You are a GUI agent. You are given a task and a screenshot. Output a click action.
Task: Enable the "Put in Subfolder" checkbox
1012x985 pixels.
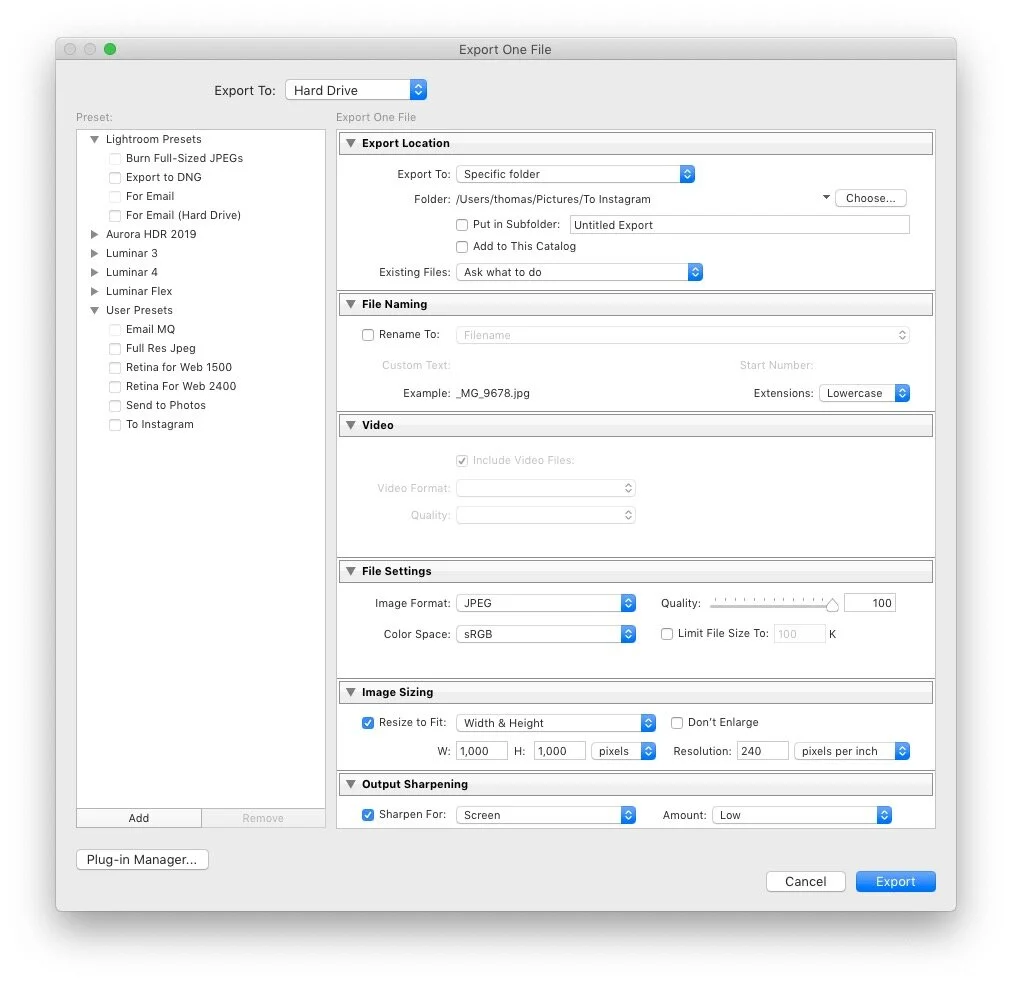tap(462, 225)
